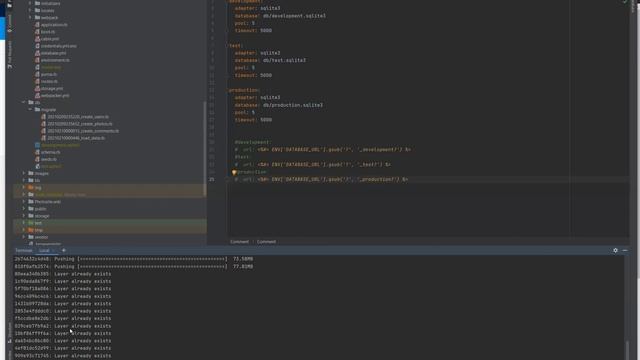Screen dimensions: 640x360
Task: Open the application.rb file icon
Action: pos(38,24)
